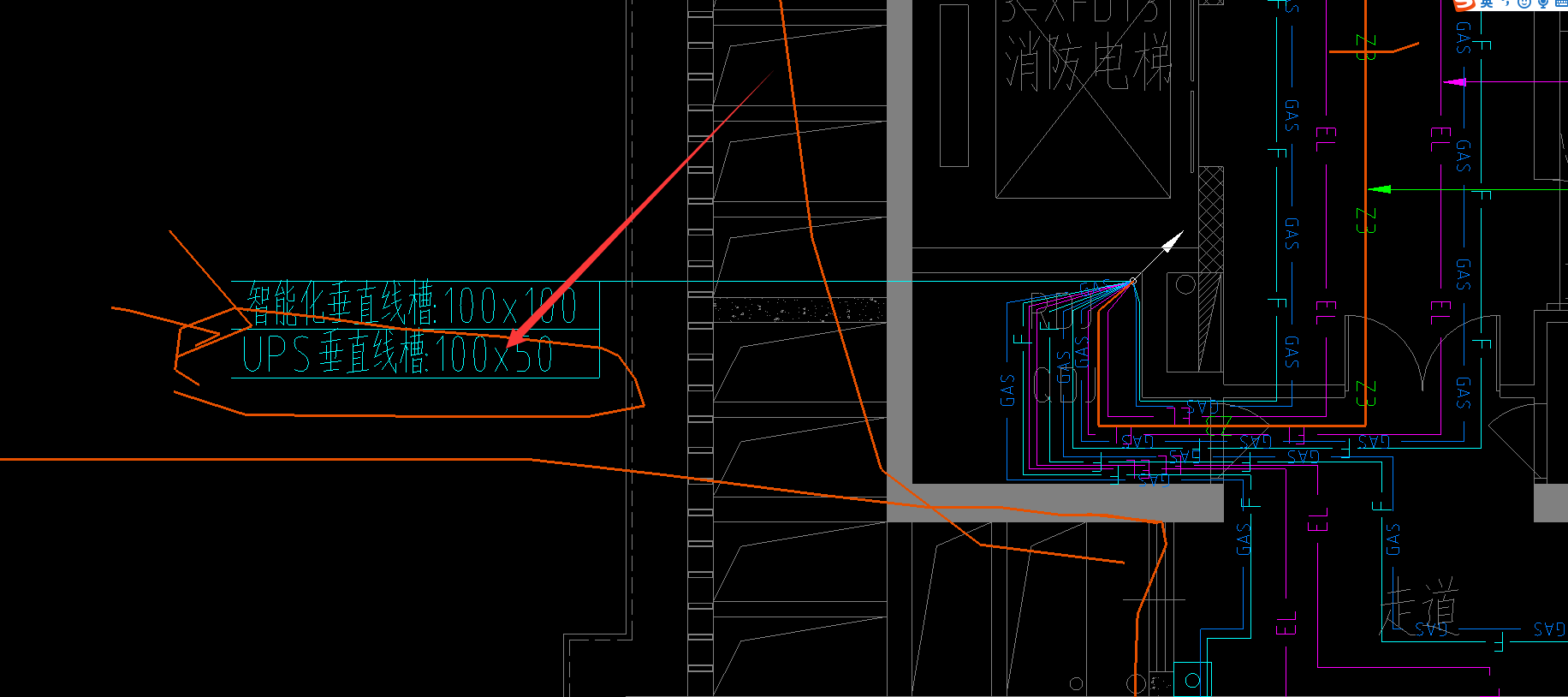The image size is (1568, 697).
Task: Select the 走道 corridor label
Action: [1420, 605]
